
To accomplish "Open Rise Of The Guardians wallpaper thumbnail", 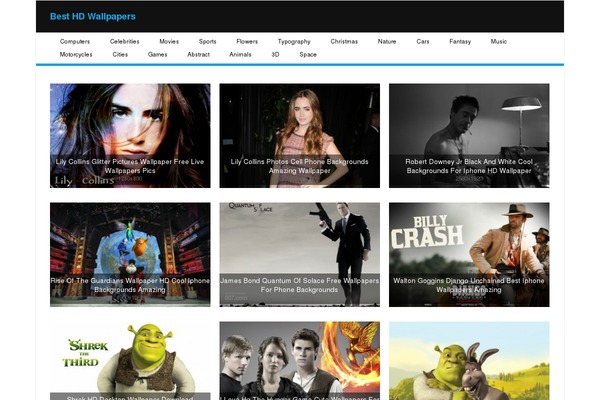I will coord(130,255).
